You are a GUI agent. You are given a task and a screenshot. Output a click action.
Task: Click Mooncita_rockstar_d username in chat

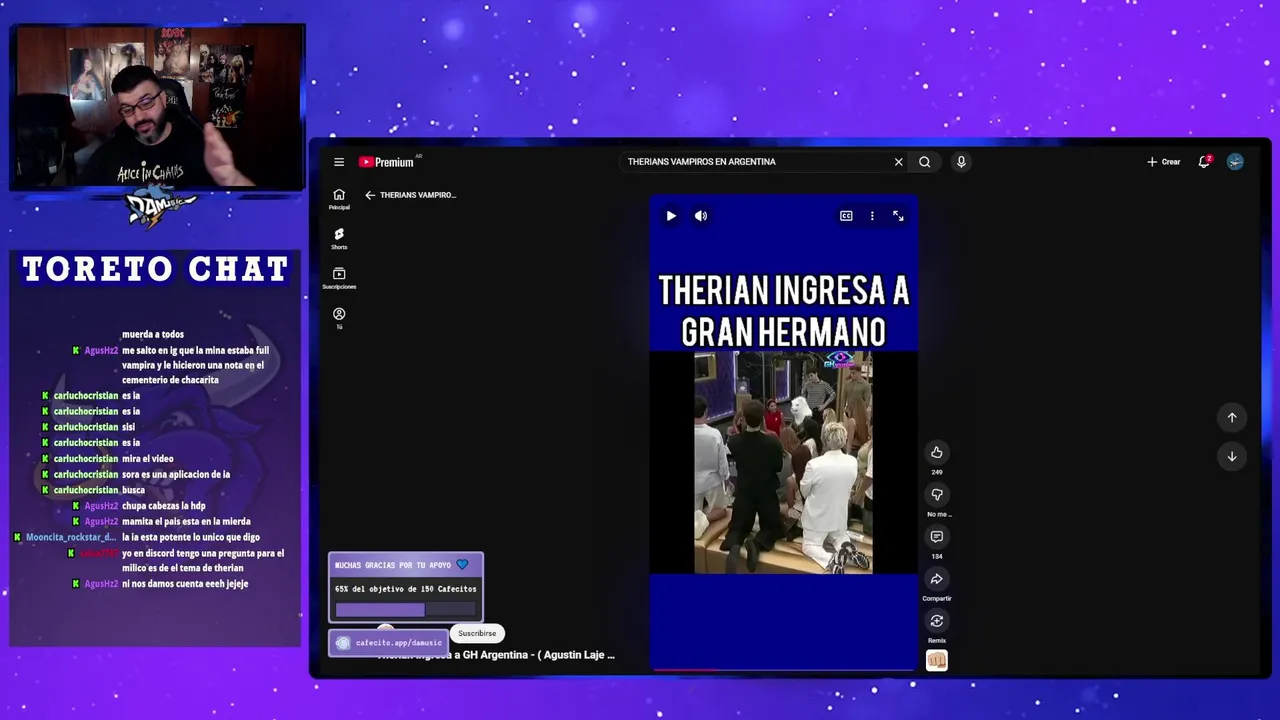tap(71, 537)
